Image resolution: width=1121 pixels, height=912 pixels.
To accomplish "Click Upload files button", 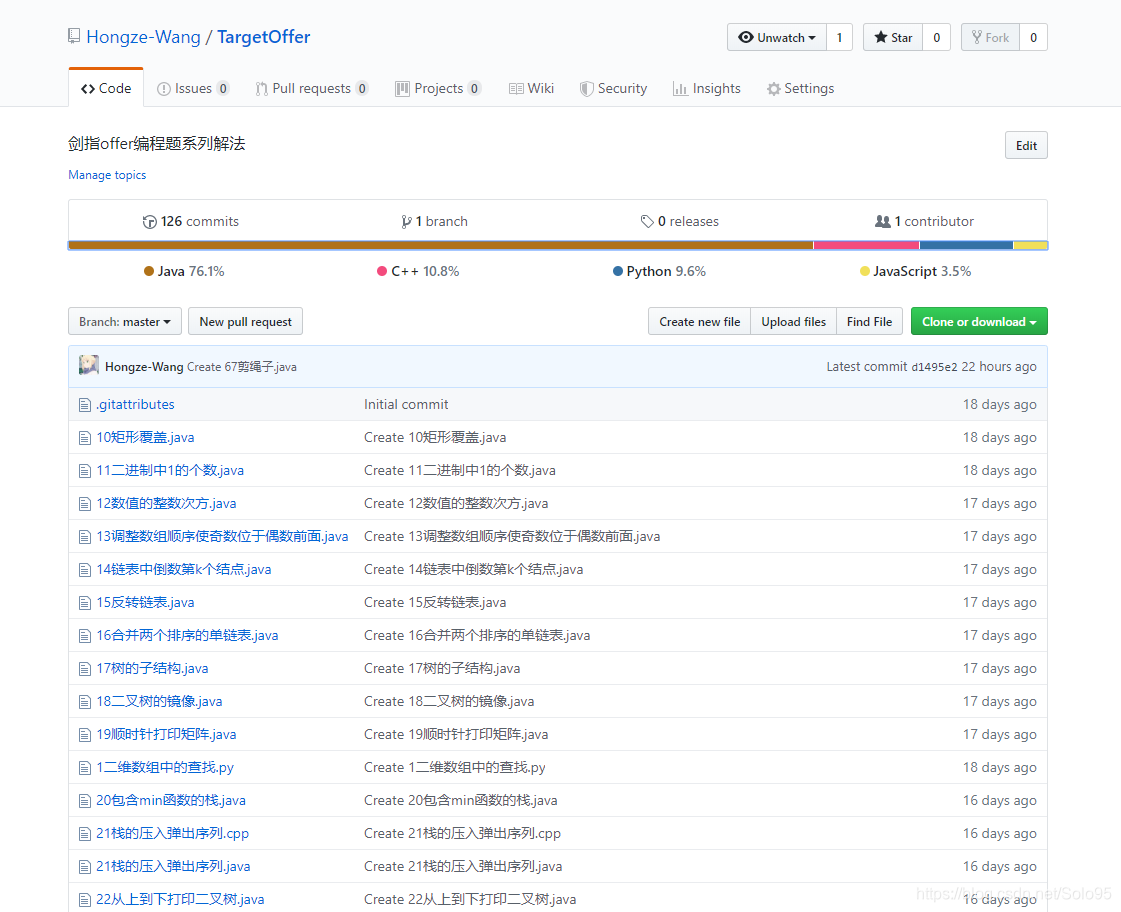I will pyautogui.click(x=794, y=322).
